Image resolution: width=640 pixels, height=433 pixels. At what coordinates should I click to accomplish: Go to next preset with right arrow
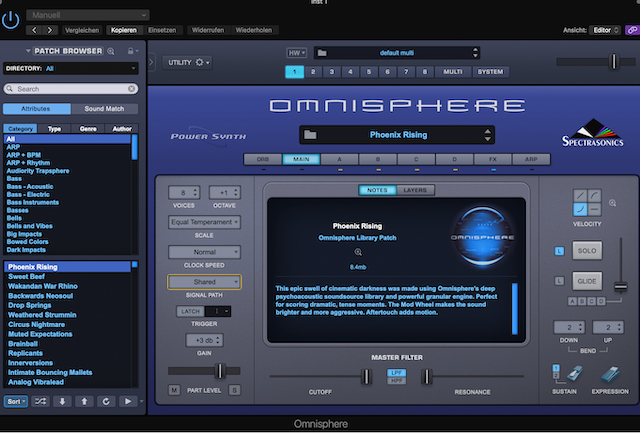pos(50,30)
